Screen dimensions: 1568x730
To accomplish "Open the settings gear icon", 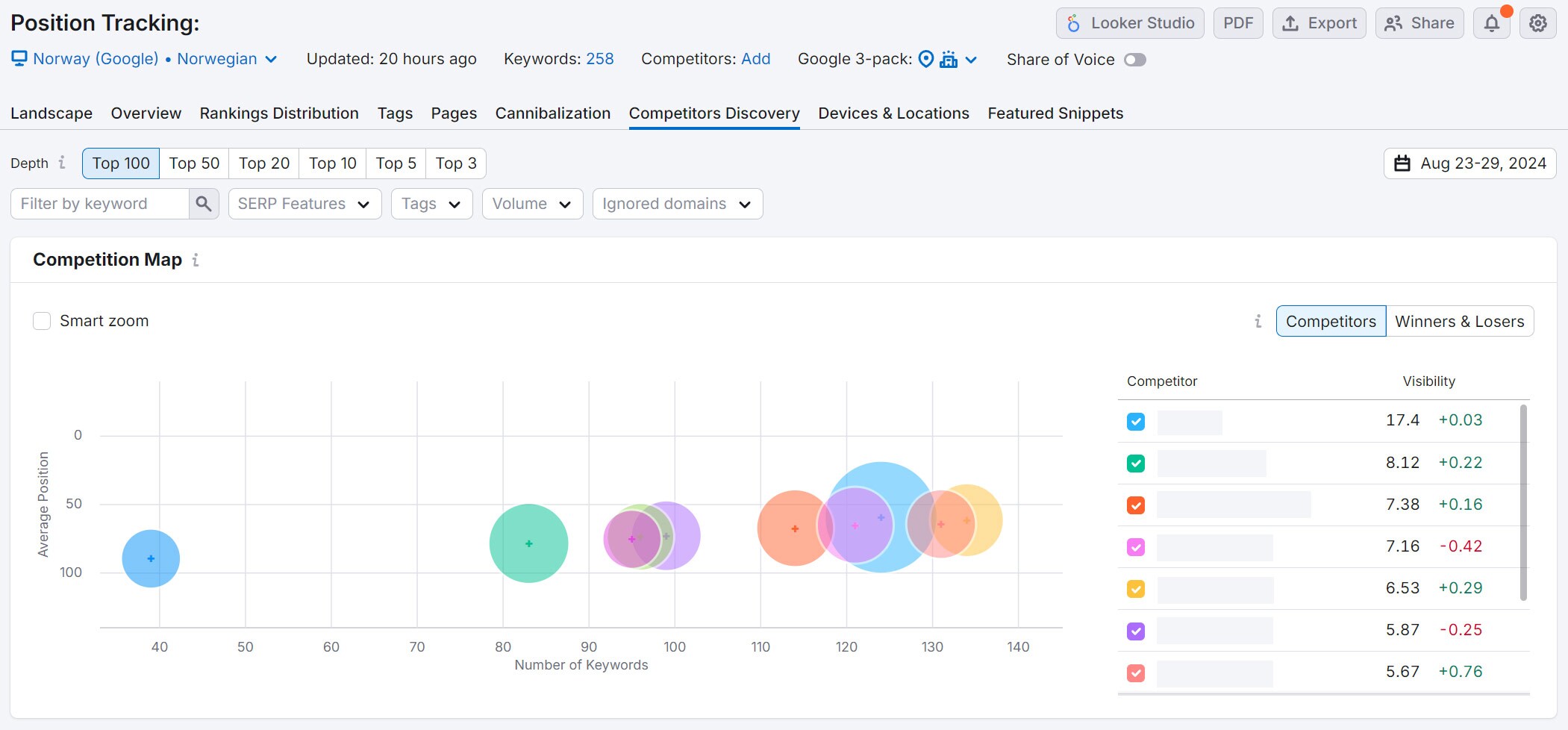I will 1537,23.
